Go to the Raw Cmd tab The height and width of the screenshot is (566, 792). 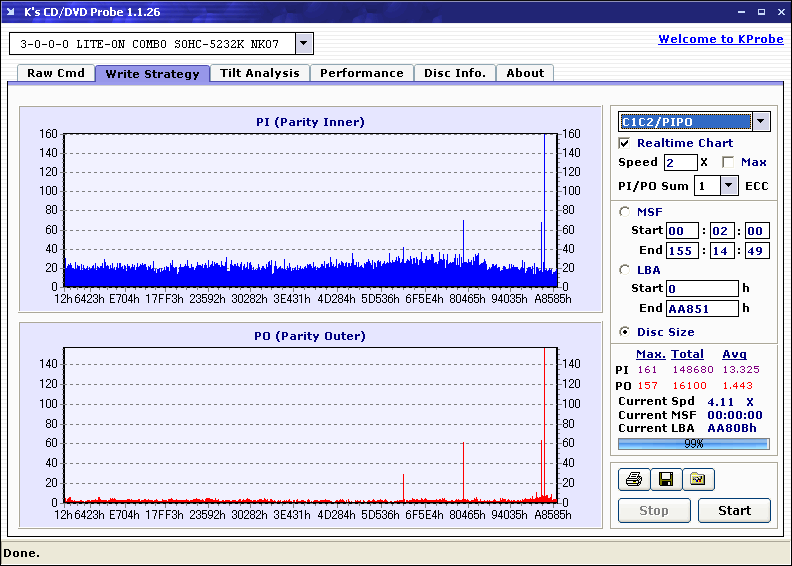pyautogui.click(x=55, y=73)
